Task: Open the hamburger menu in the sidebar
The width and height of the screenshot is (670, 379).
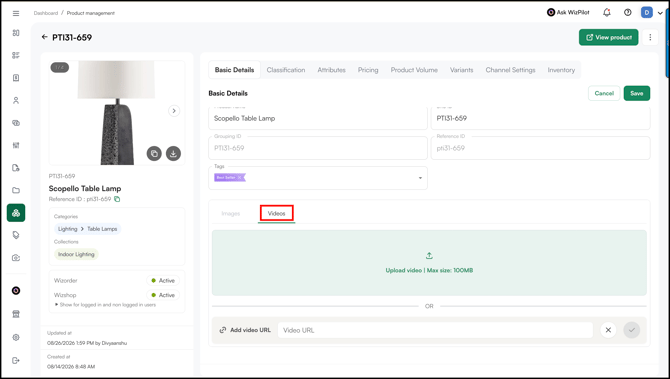Action: (16, 13)
